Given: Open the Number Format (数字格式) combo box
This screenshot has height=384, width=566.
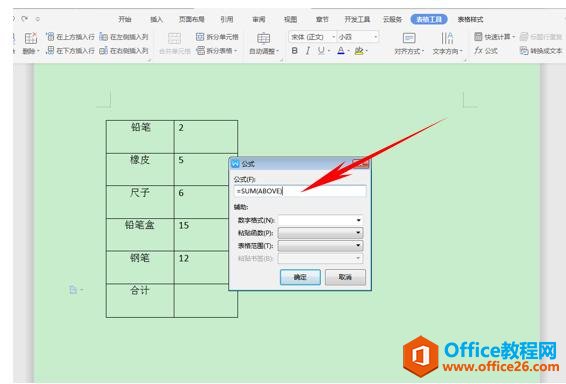Looking at the screenshot, I should 320,220.
